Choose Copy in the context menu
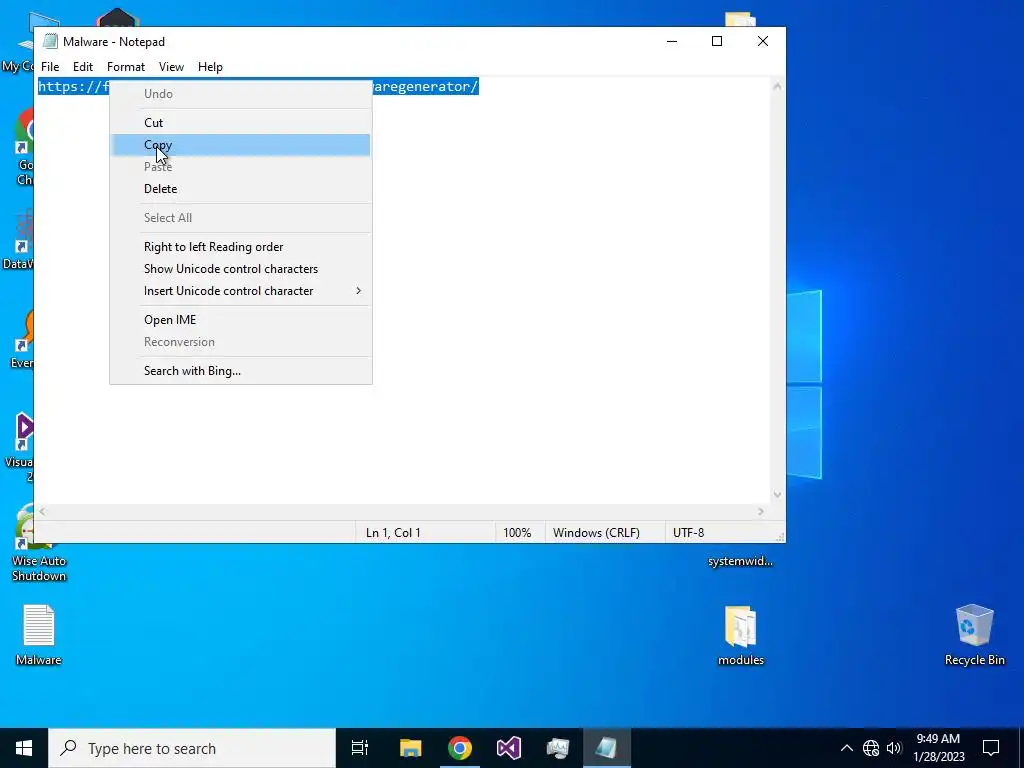 240,145
